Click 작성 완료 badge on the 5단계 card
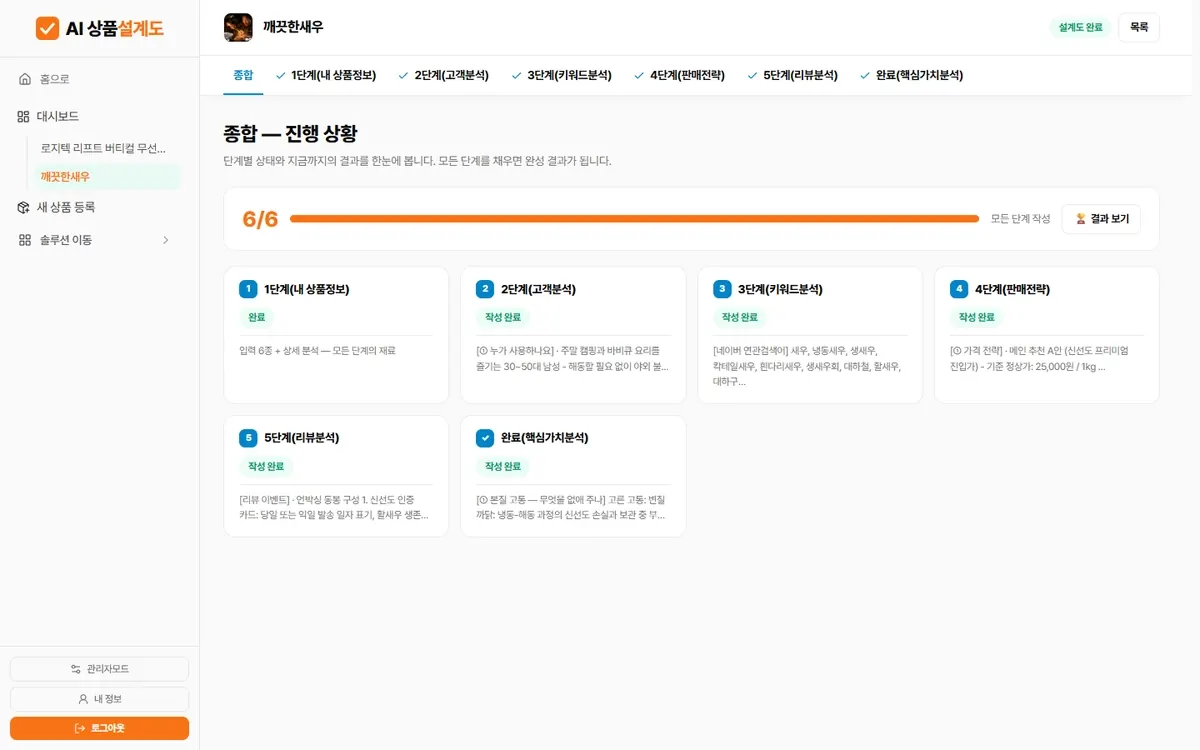The height and width of the screenshot is (750, 1200). (266, 466)
